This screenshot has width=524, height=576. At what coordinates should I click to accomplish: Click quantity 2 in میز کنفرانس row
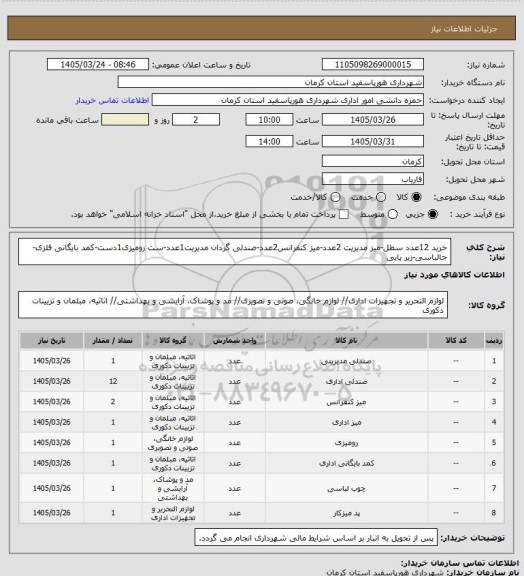113,402
